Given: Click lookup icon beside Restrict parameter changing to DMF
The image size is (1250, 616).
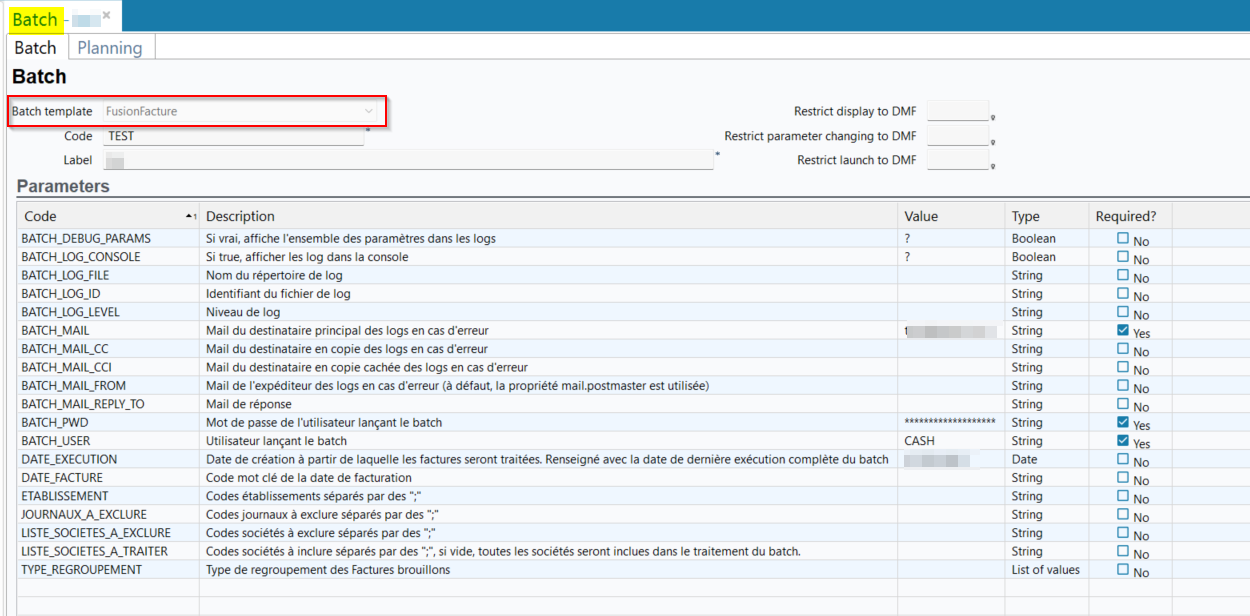Looking at the screenshot, I should pos(993,142).
